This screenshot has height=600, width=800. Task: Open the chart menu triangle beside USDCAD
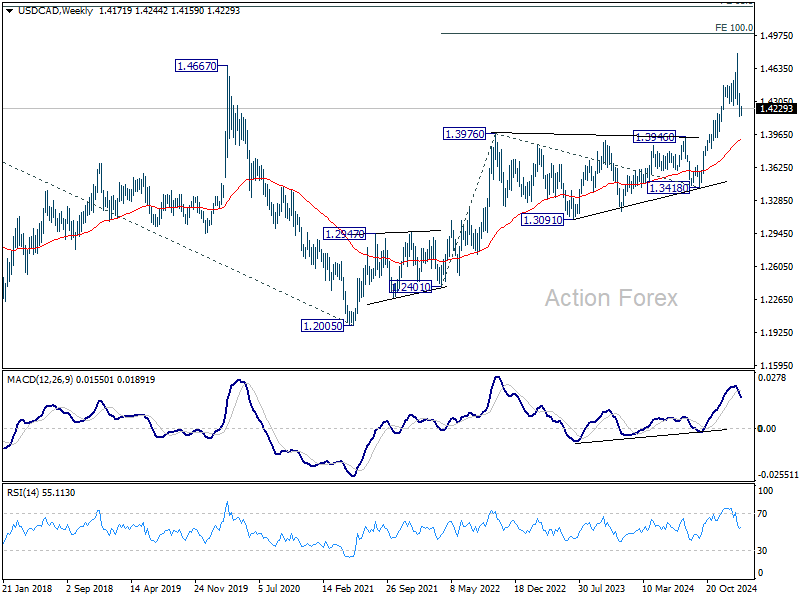(10, 11)
